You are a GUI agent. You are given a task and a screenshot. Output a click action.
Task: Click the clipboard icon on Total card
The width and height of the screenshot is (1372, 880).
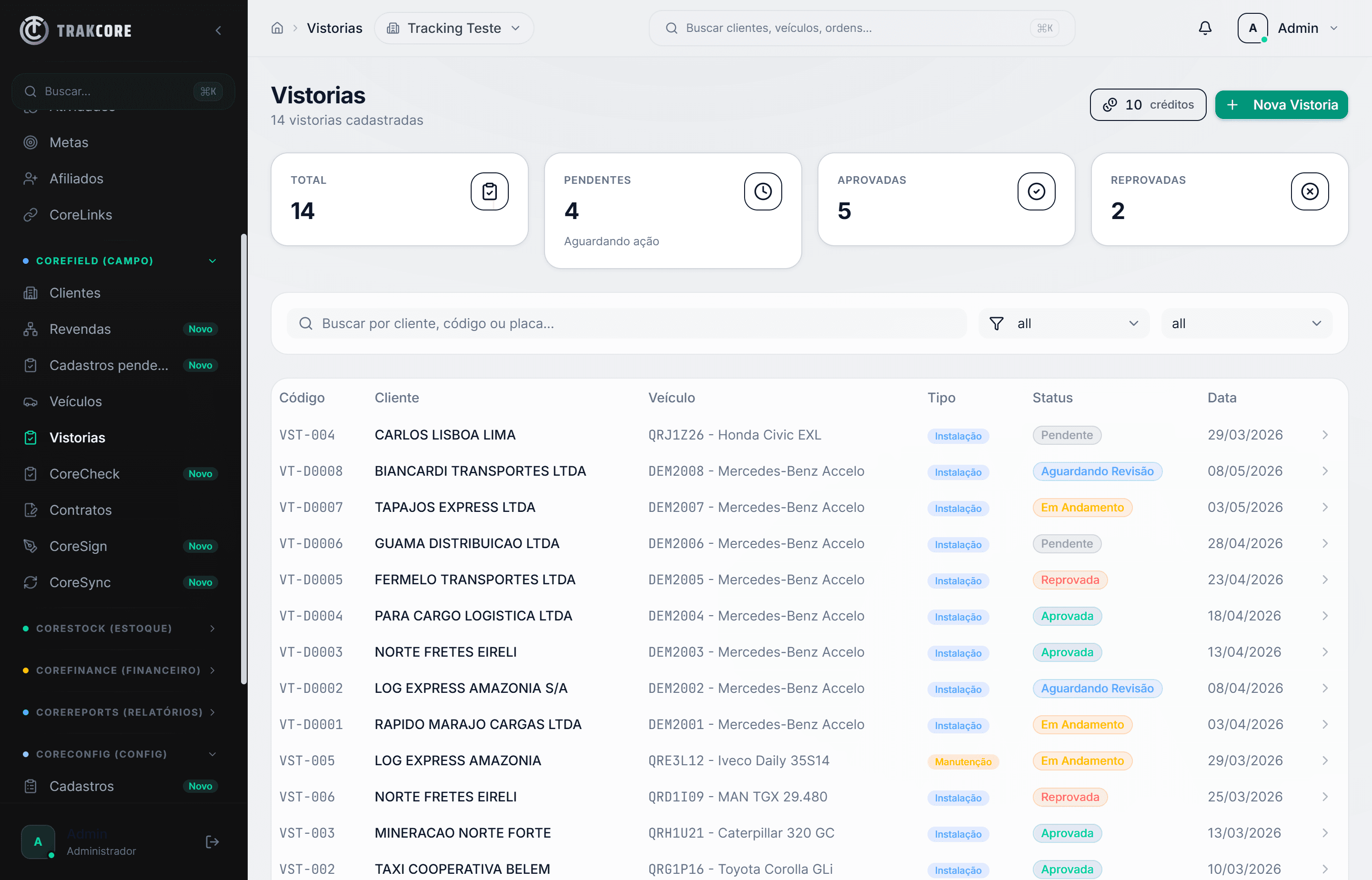[x=489, y=191]
